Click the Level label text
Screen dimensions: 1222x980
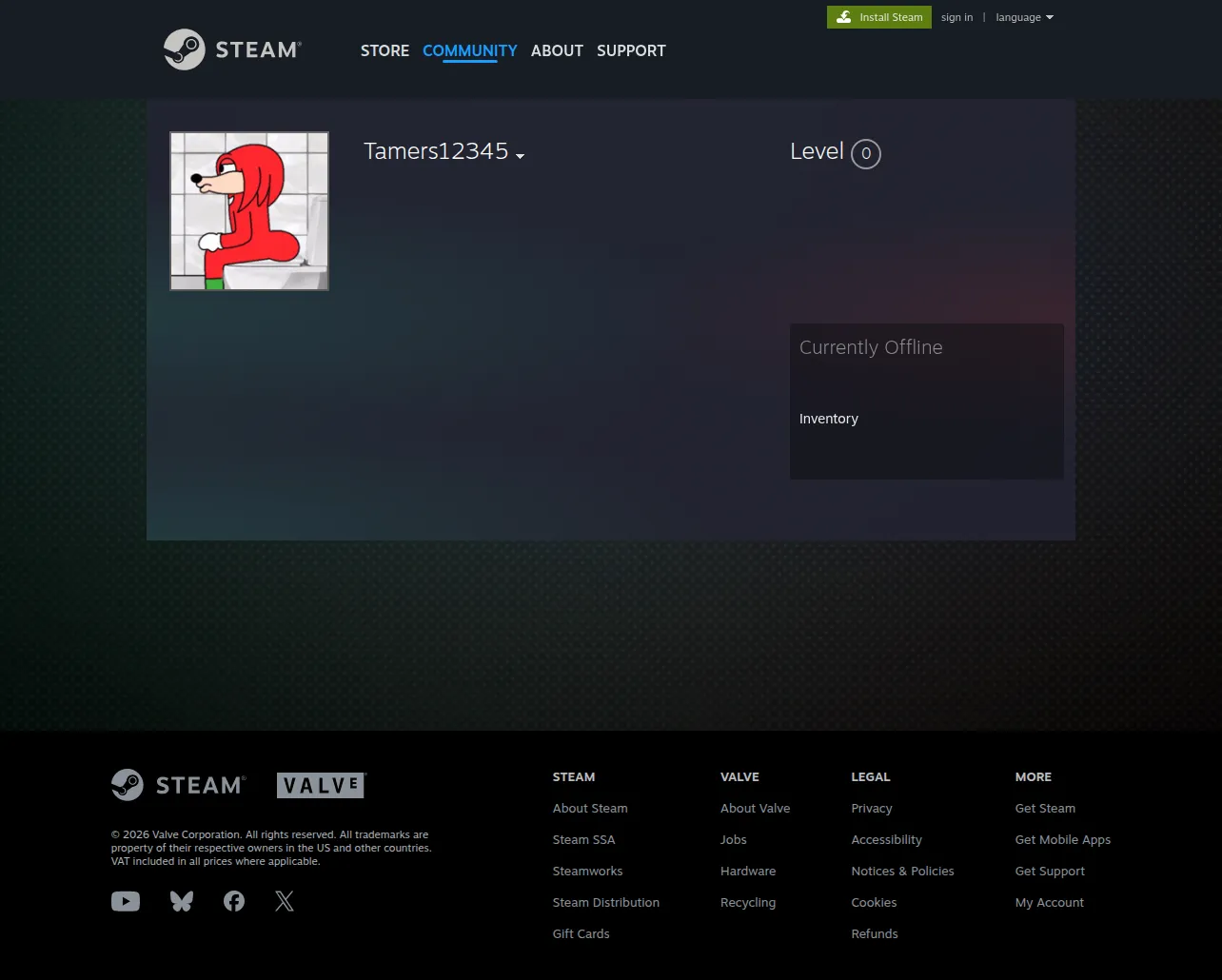[x=818, y=151]
